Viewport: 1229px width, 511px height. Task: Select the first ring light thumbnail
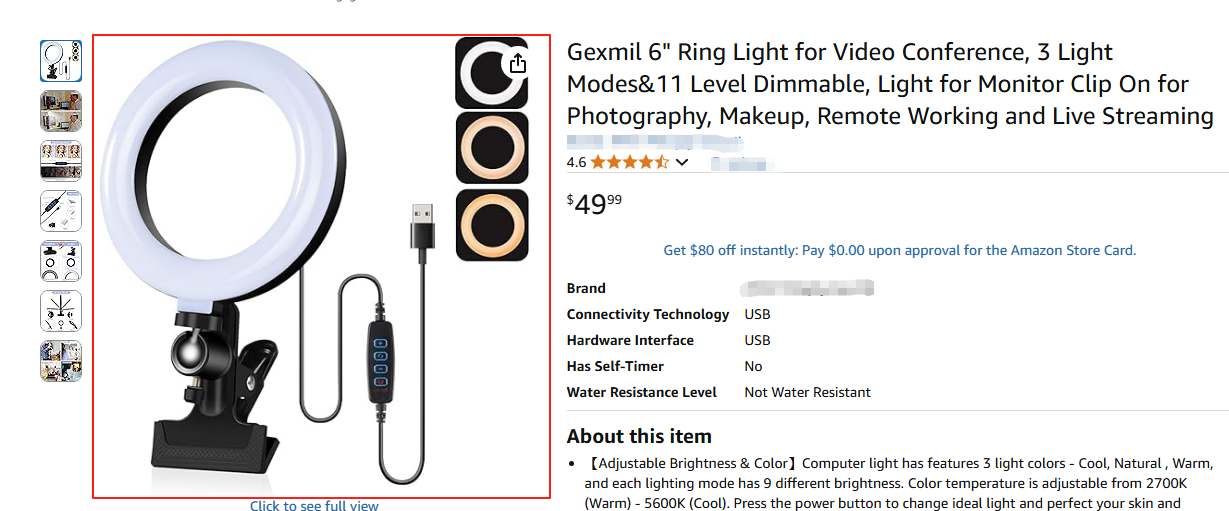click(61, 61)
